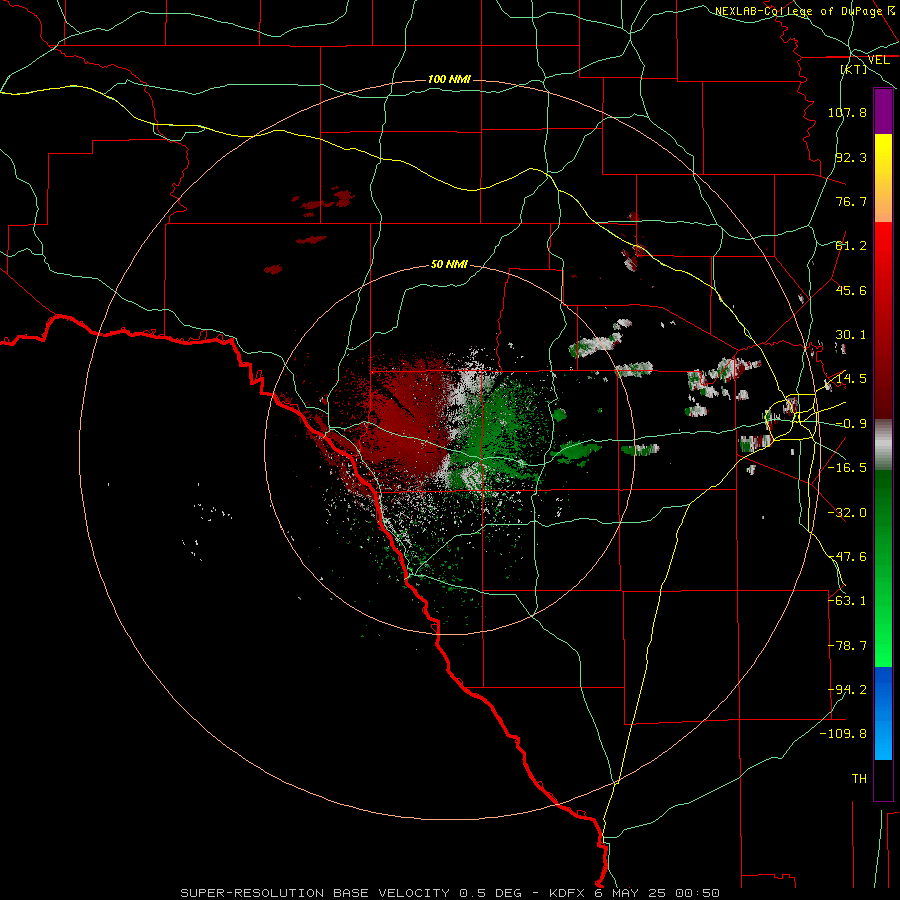Screen dimensions: 900x900
Task: Click the -63.1 velocity scale value
Action: pyautogui.click(x=847, y=601)
